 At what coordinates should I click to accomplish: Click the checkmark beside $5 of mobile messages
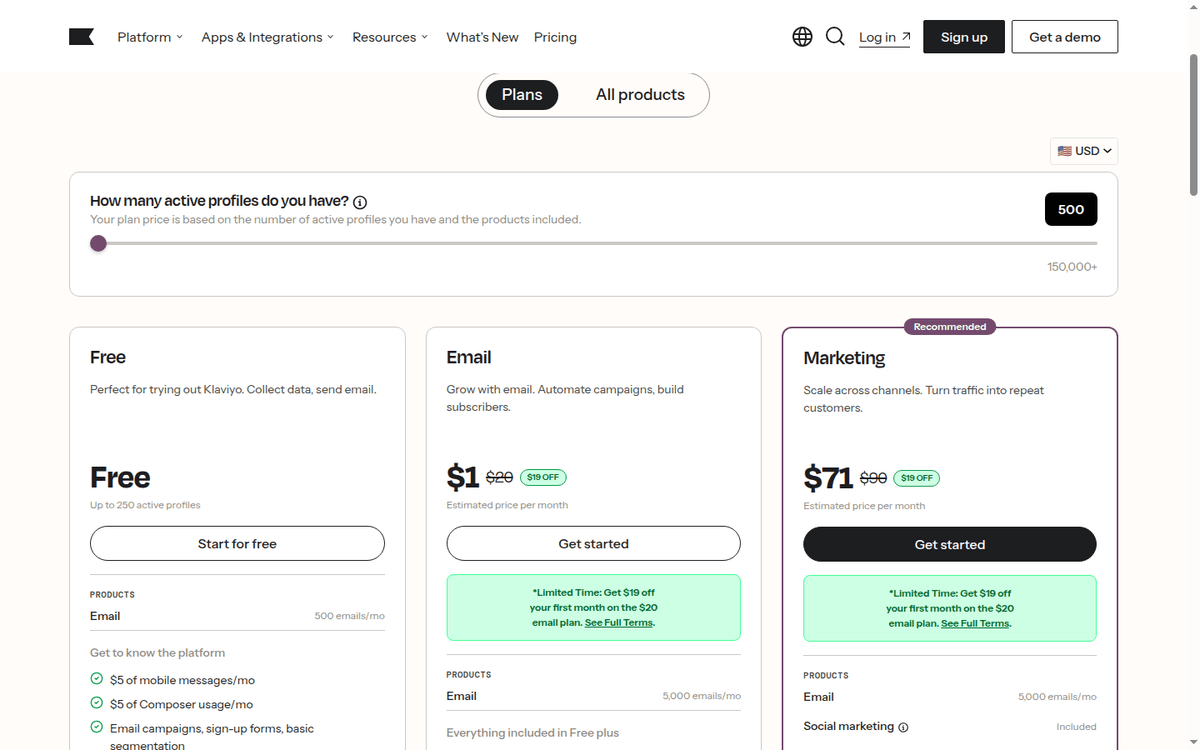pos(97,679)
